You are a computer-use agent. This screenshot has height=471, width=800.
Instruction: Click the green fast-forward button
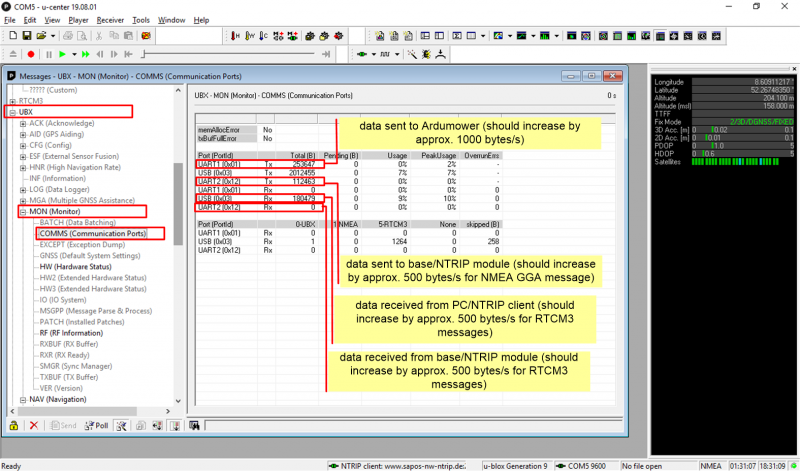(85, 54)
